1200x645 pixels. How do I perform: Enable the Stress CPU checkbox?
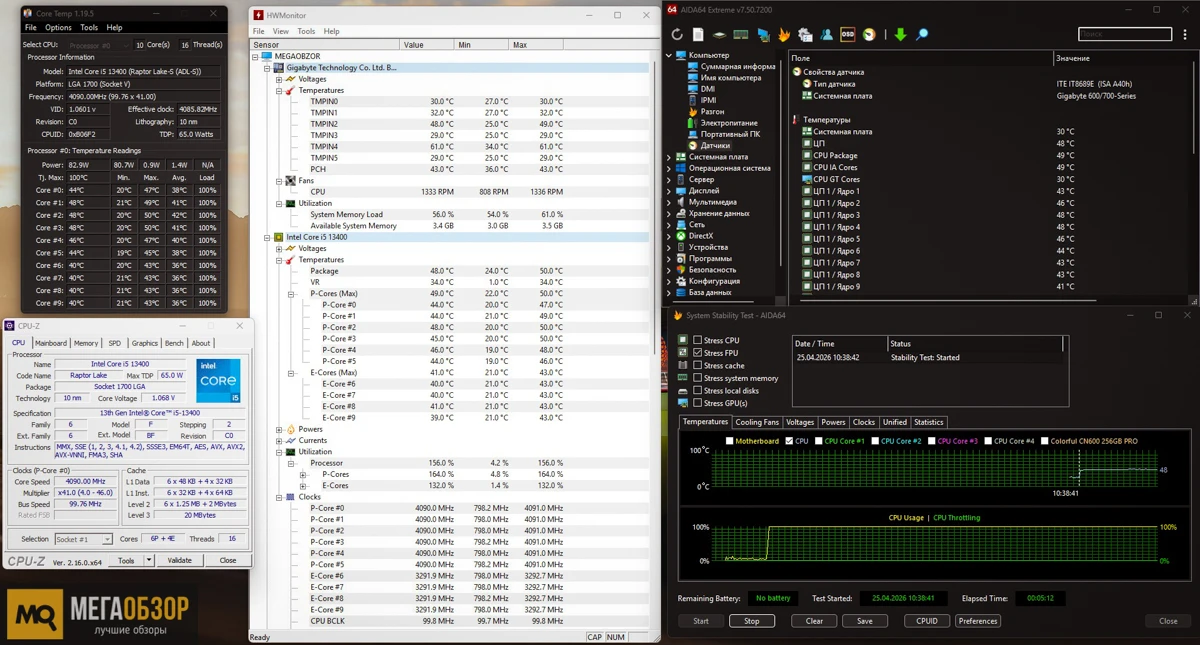pyautogui.click(x=698, y=341)
